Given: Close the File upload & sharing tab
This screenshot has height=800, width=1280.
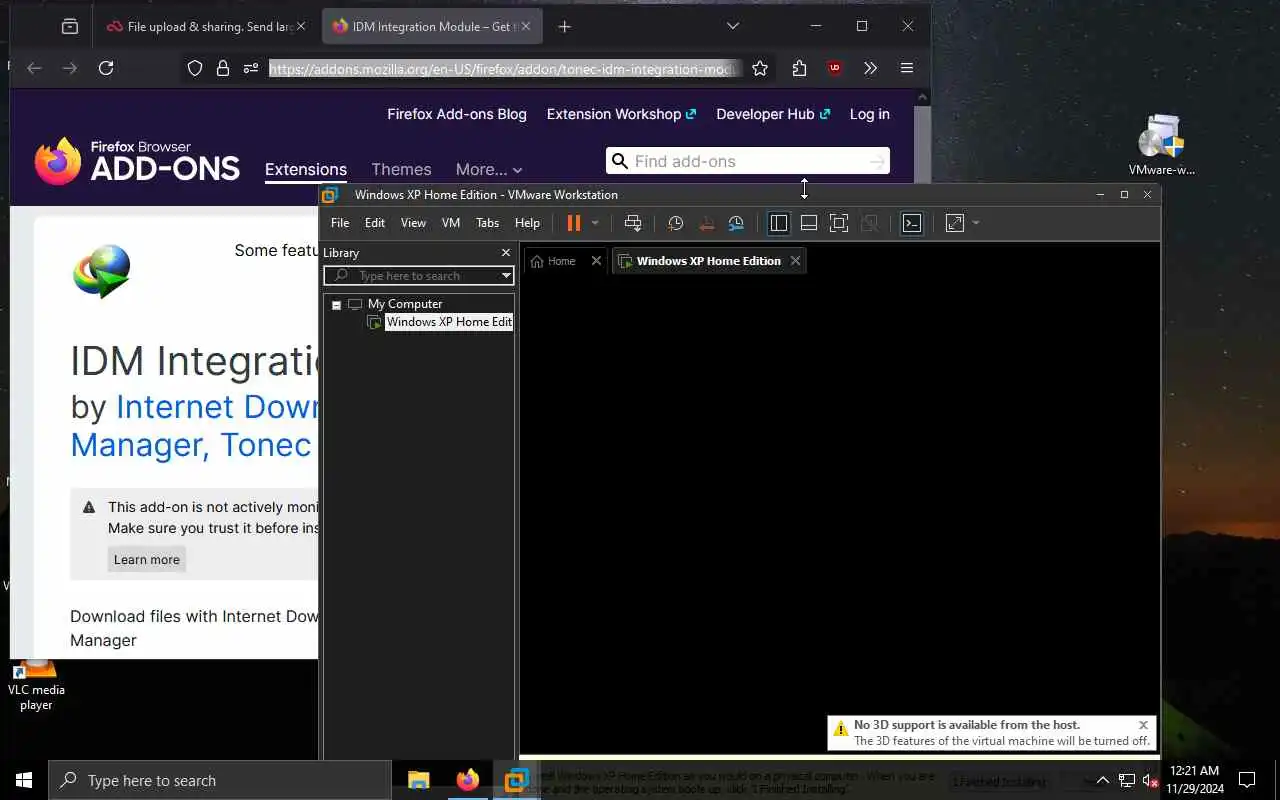Looking at the screenshot, I should (300, 27).
